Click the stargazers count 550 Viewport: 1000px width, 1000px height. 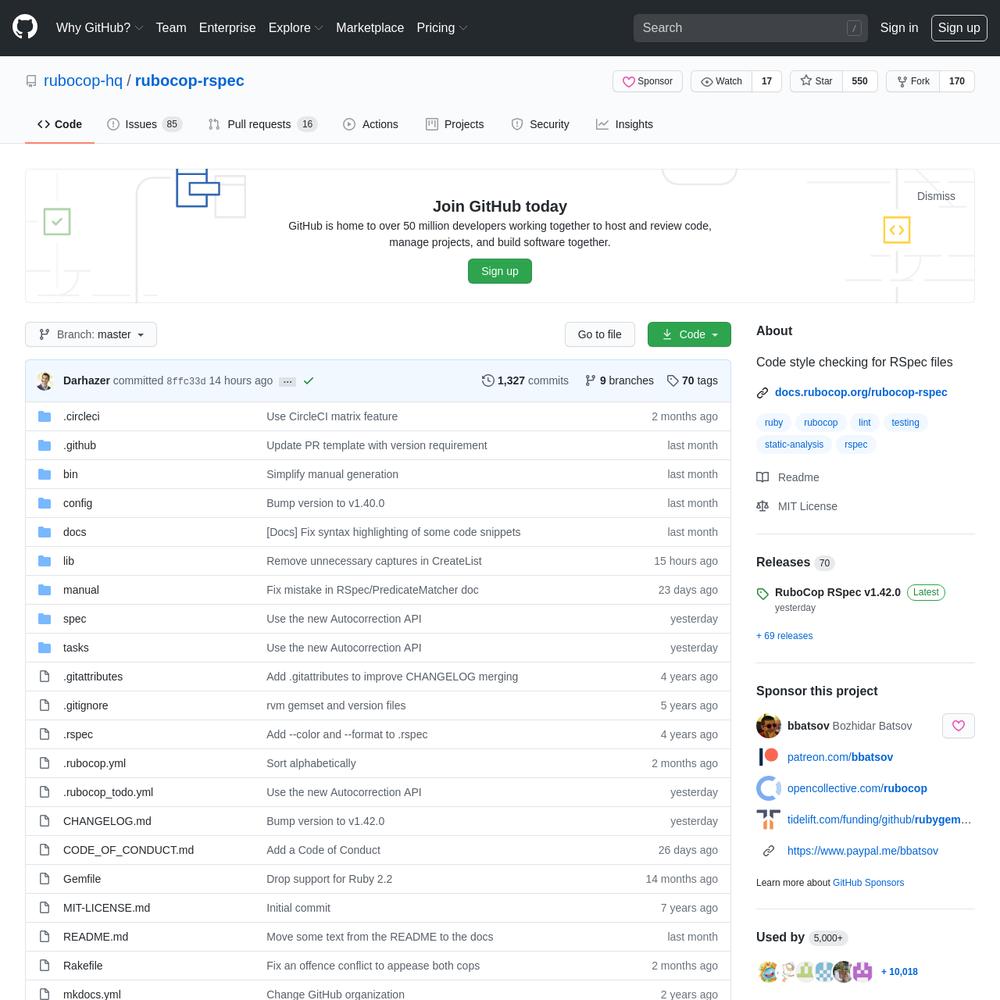click(860, 81)
